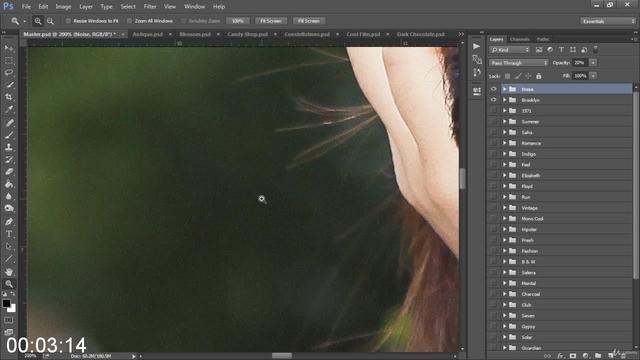Click the foreground color swatch
This screenshot has height=360, width=640.
6,303
